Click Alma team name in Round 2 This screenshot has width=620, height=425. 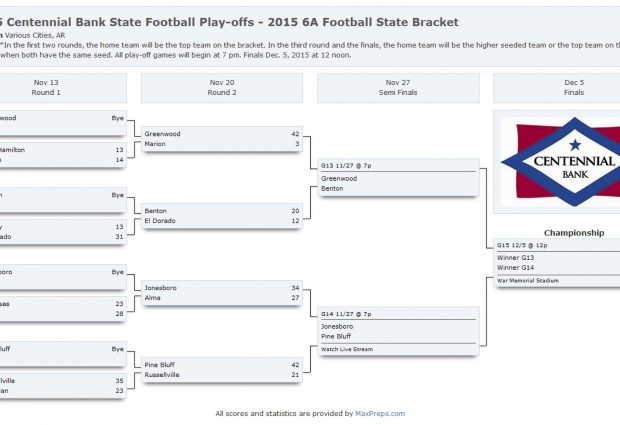point(152,298)
